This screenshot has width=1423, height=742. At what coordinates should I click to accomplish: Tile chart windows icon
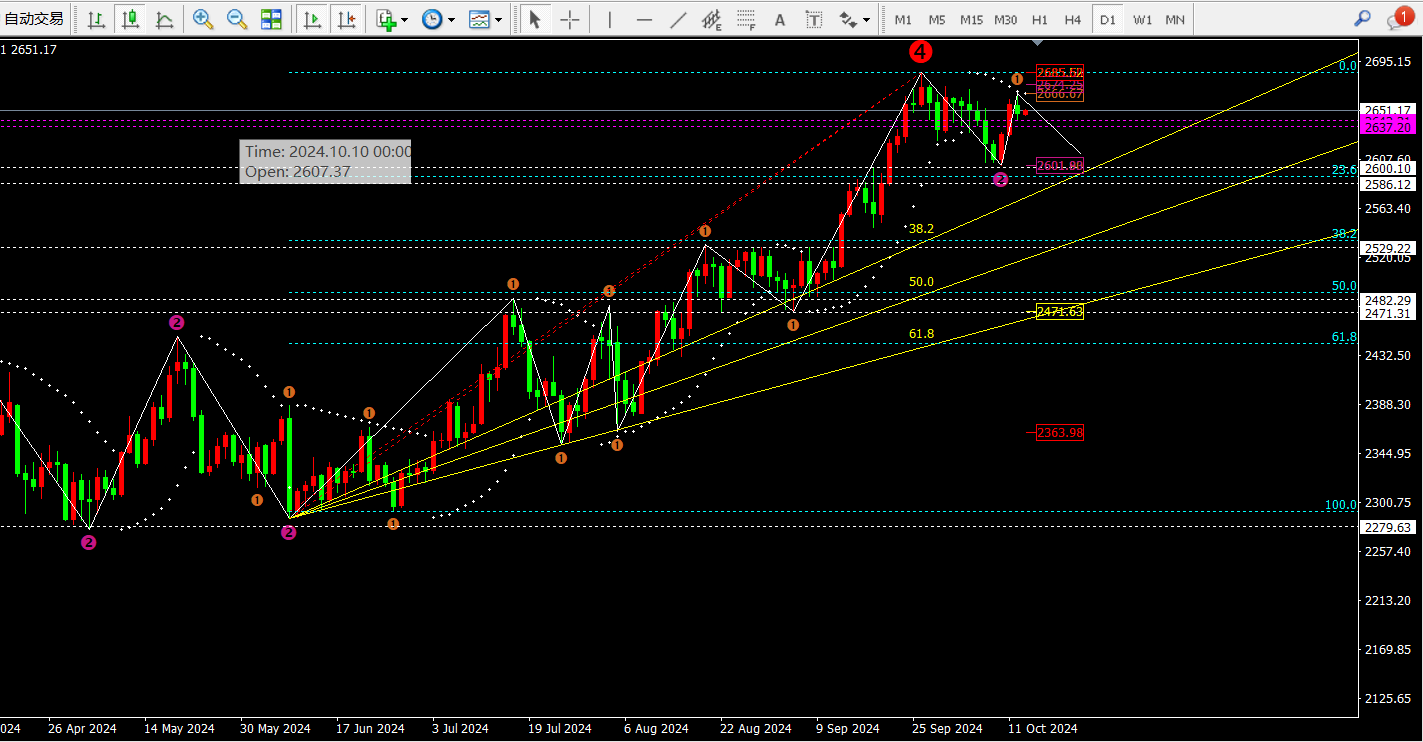(271, 19)
